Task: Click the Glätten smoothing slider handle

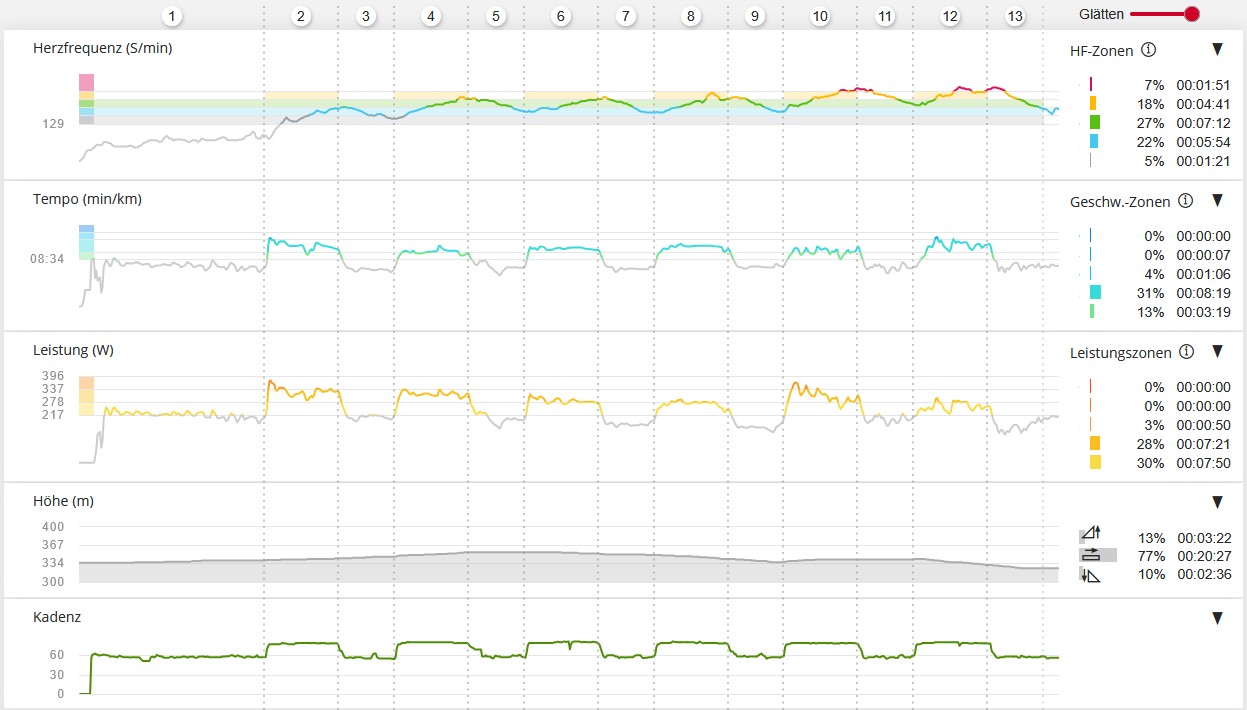Action: tap(1191, 14)
